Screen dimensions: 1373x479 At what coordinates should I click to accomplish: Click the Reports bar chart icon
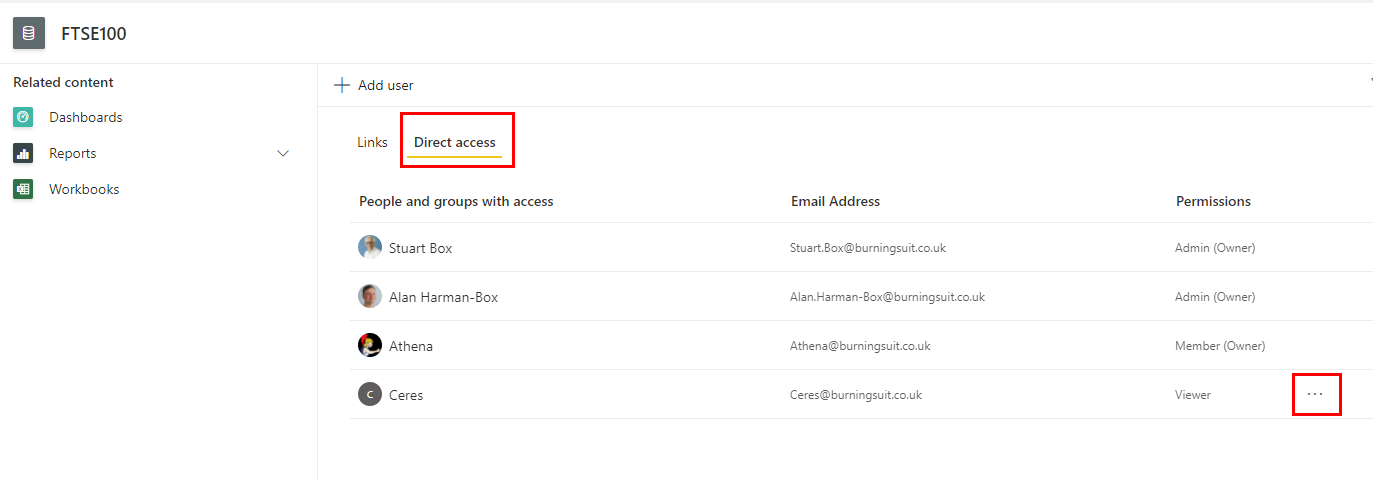(x=23, y=153)
